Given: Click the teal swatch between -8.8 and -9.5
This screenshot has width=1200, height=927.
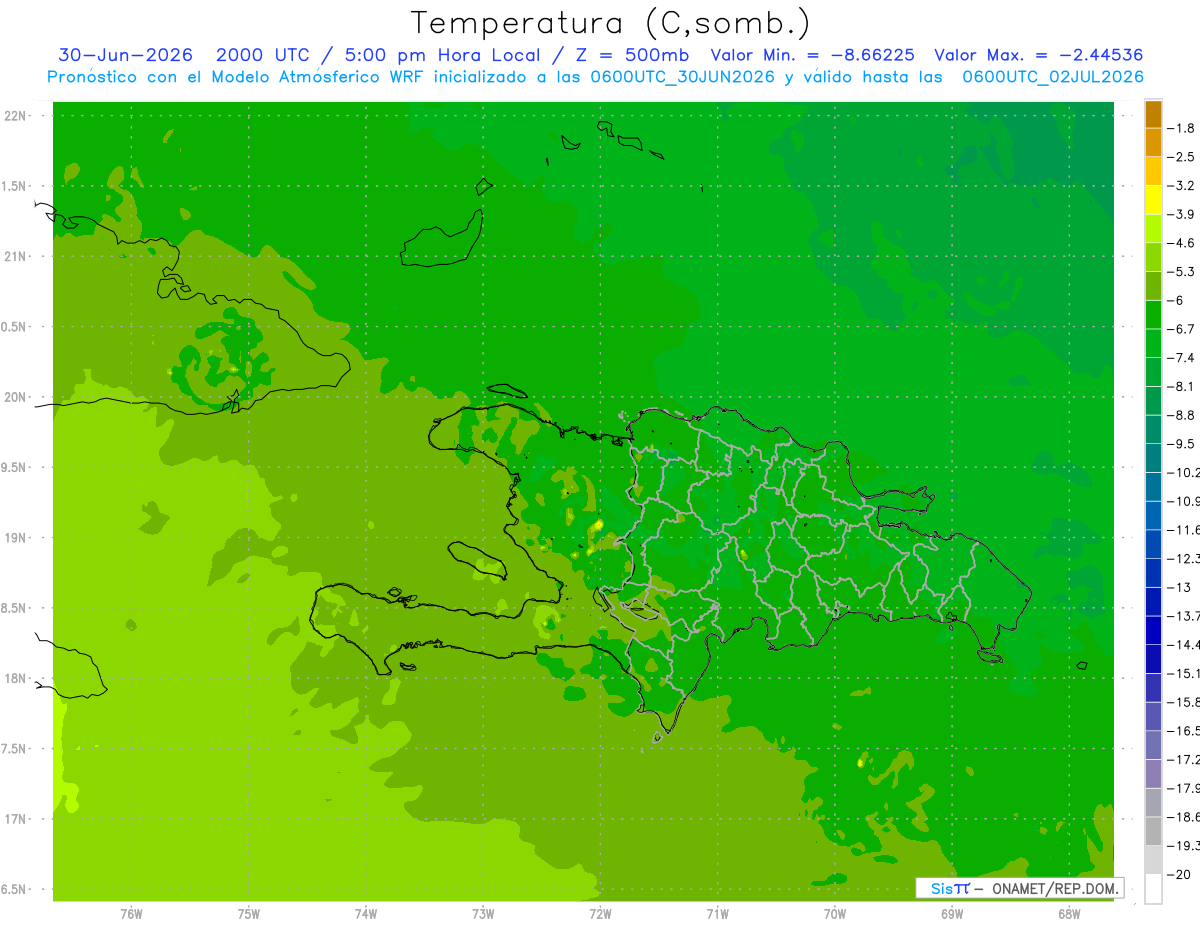Looking at the screenshot, I should pyautogui.click(x=1153, y=430).
